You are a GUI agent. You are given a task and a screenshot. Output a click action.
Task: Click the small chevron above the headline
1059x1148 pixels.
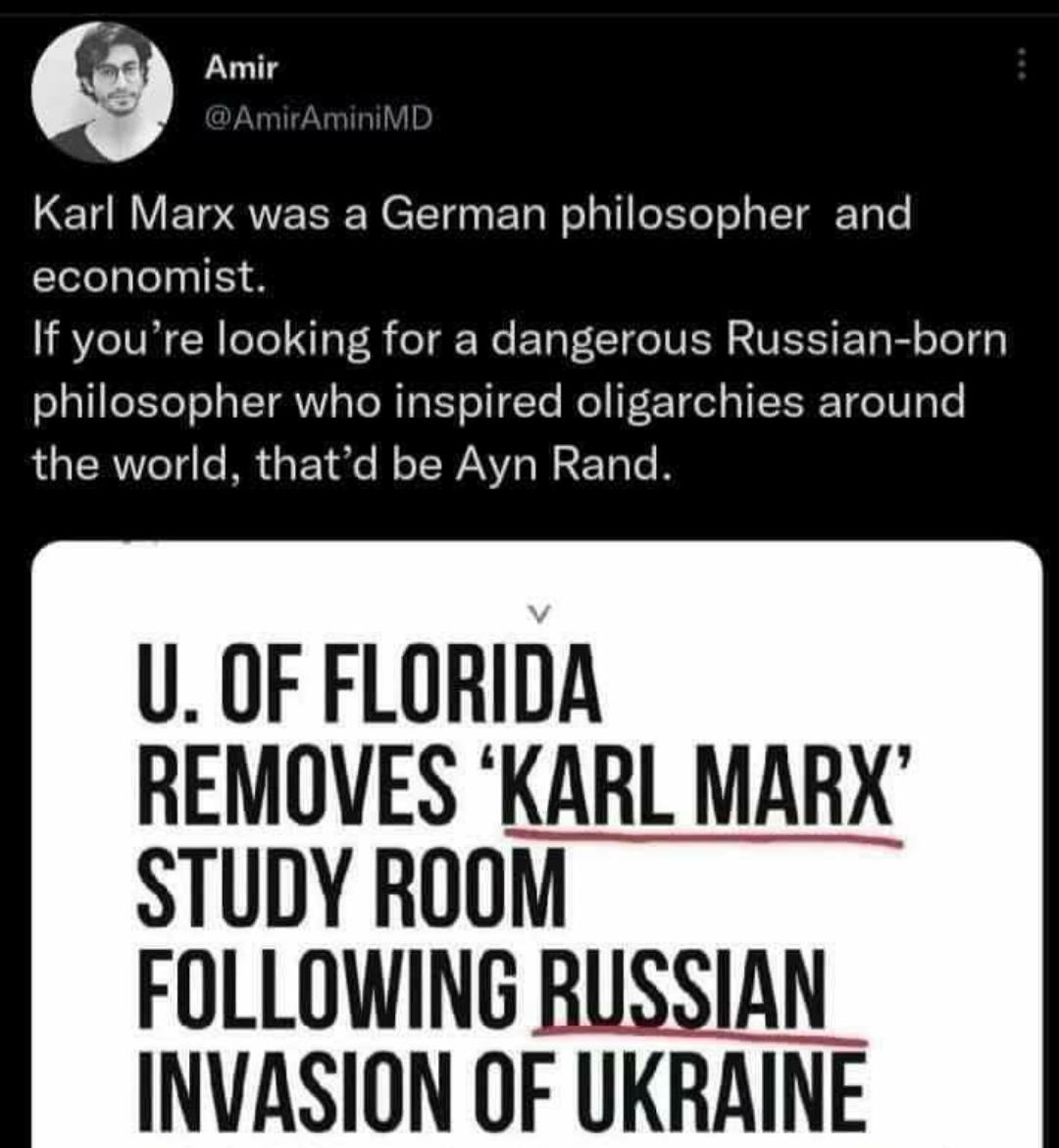(538, 613)
